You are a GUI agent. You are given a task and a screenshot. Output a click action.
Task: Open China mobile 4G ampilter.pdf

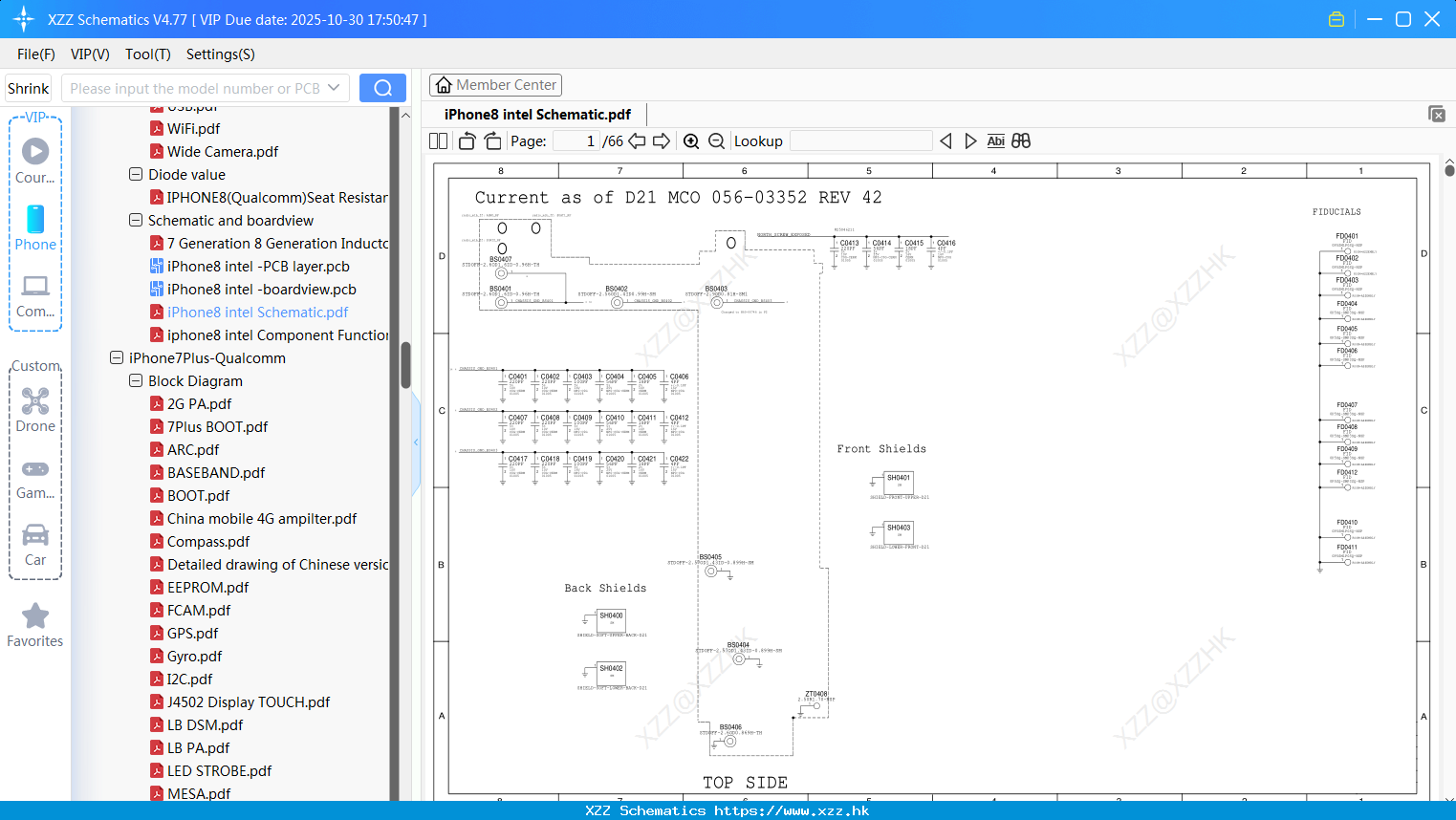(262, 519)
